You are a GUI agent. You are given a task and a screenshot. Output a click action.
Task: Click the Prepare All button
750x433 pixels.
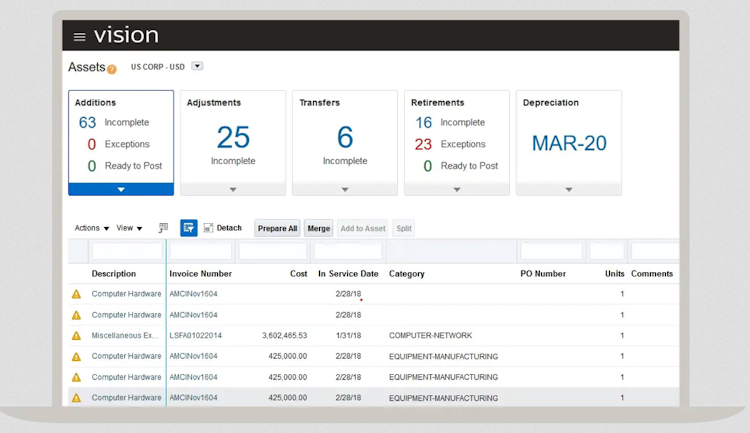pos(277,228)
